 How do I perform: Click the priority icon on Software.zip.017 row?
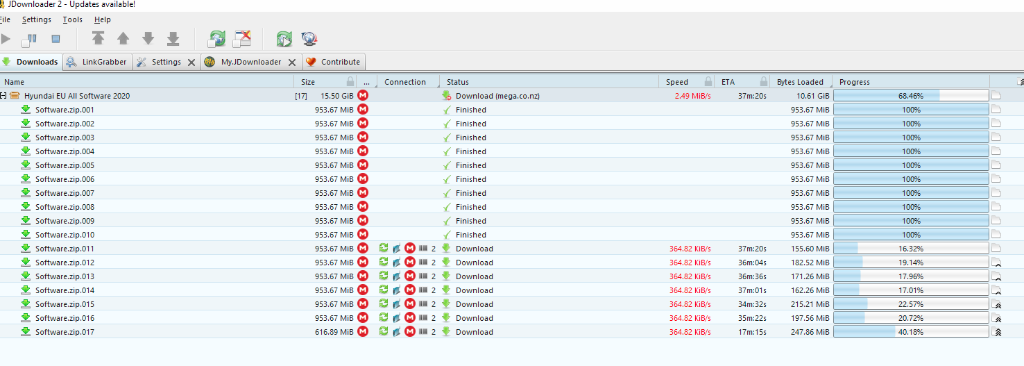[x=997, y=332]
